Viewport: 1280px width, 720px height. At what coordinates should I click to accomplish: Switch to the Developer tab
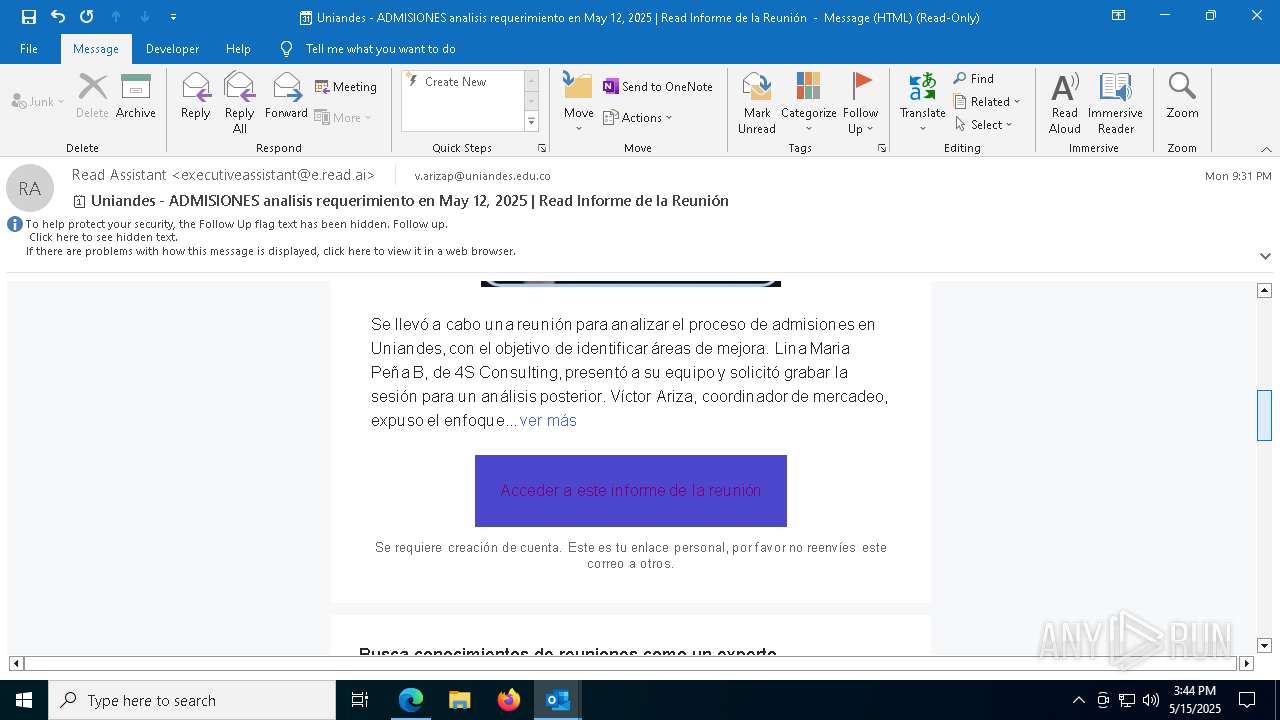tap(172, 49)
